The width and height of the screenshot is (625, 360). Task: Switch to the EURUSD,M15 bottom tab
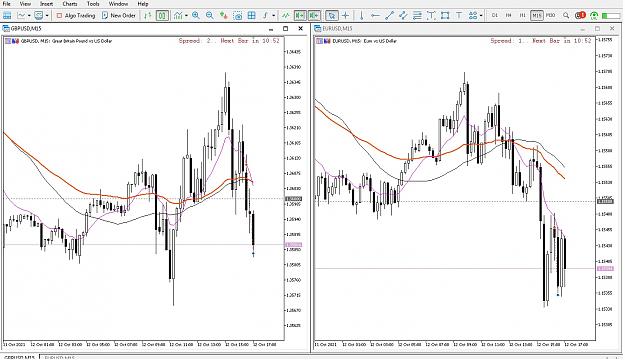58,357
